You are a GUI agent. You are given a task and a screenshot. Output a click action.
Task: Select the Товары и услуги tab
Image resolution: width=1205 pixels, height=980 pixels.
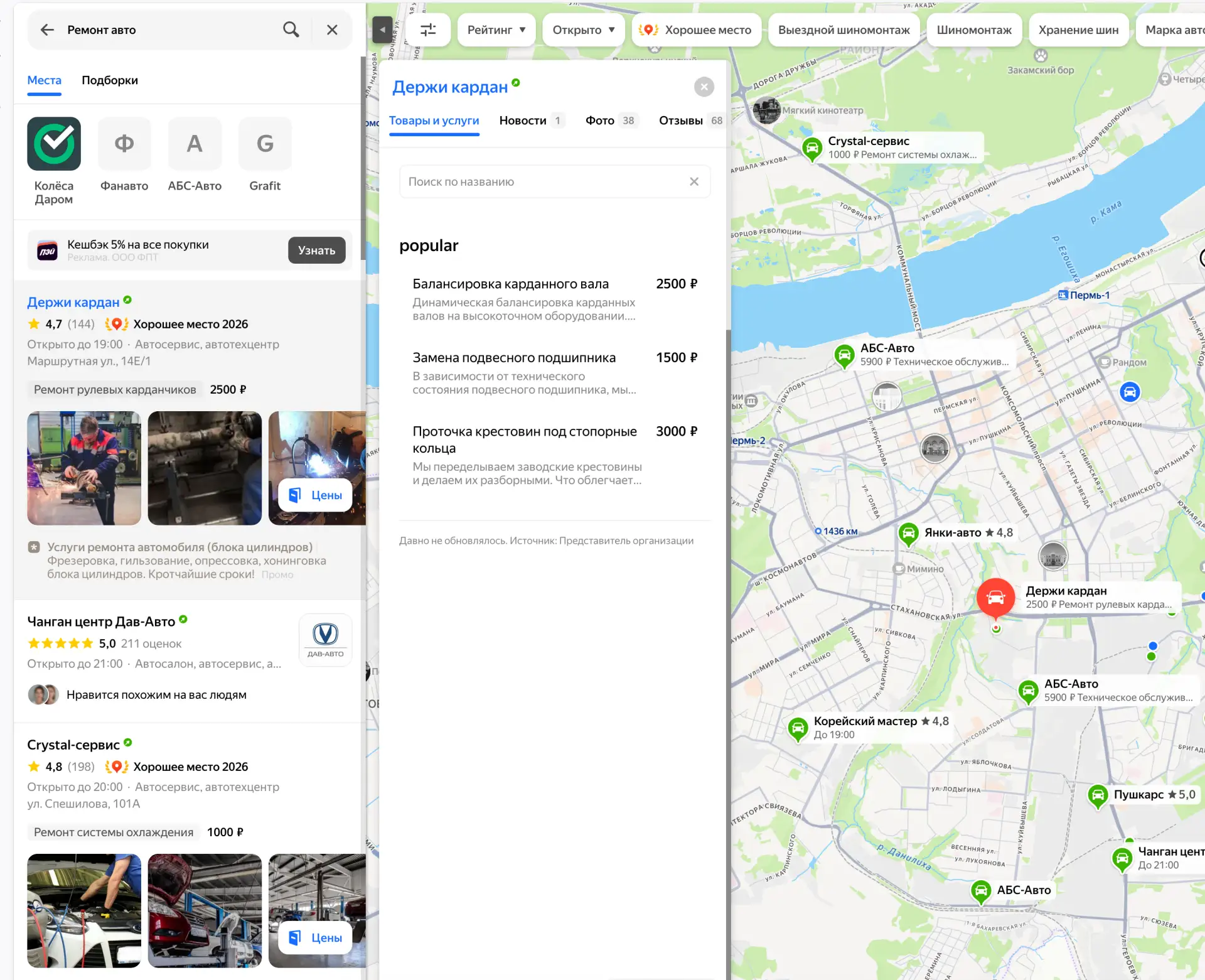[x=434, y=121]
